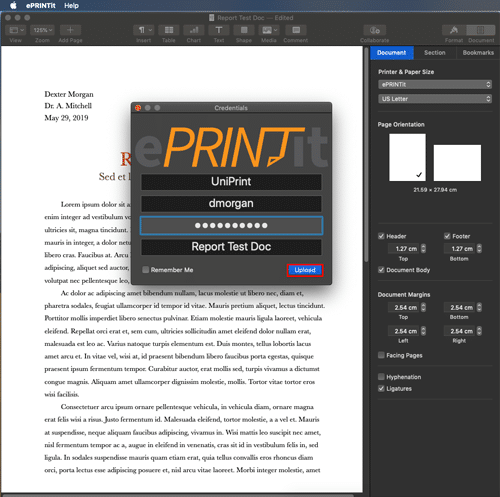The image size is (500, 497).
Task: Open the View toolbar menu
Action: click(x=16, y=30)
